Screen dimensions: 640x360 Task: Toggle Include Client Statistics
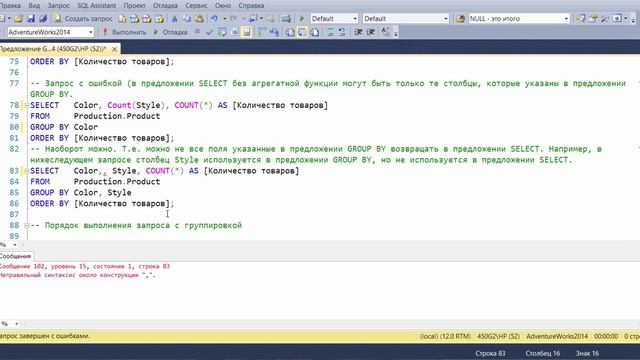[x=274, y=32]
